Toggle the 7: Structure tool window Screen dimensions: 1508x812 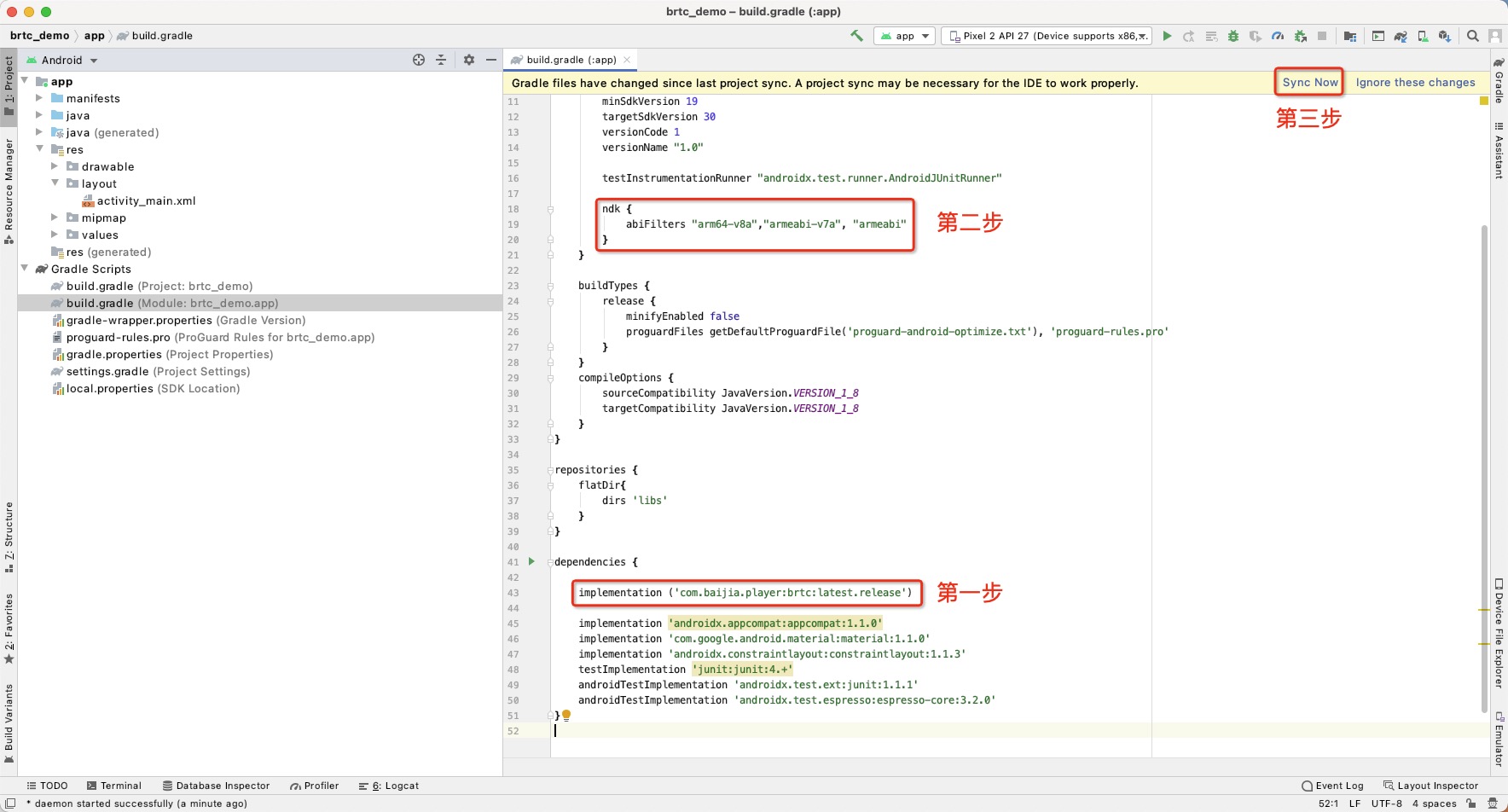pyautogui.click(x=9, y=537)
